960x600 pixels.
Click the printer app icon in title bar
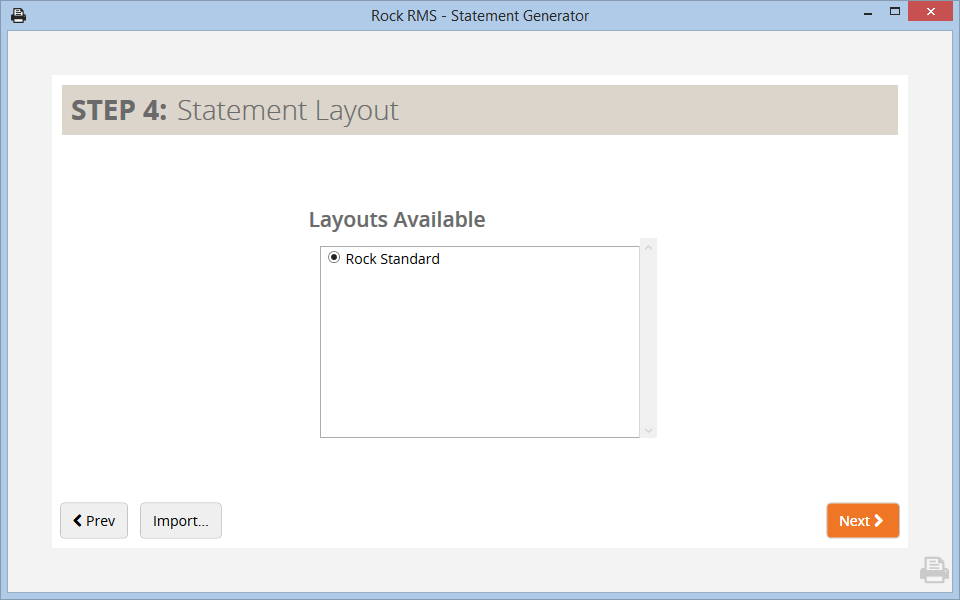(18, 16)
